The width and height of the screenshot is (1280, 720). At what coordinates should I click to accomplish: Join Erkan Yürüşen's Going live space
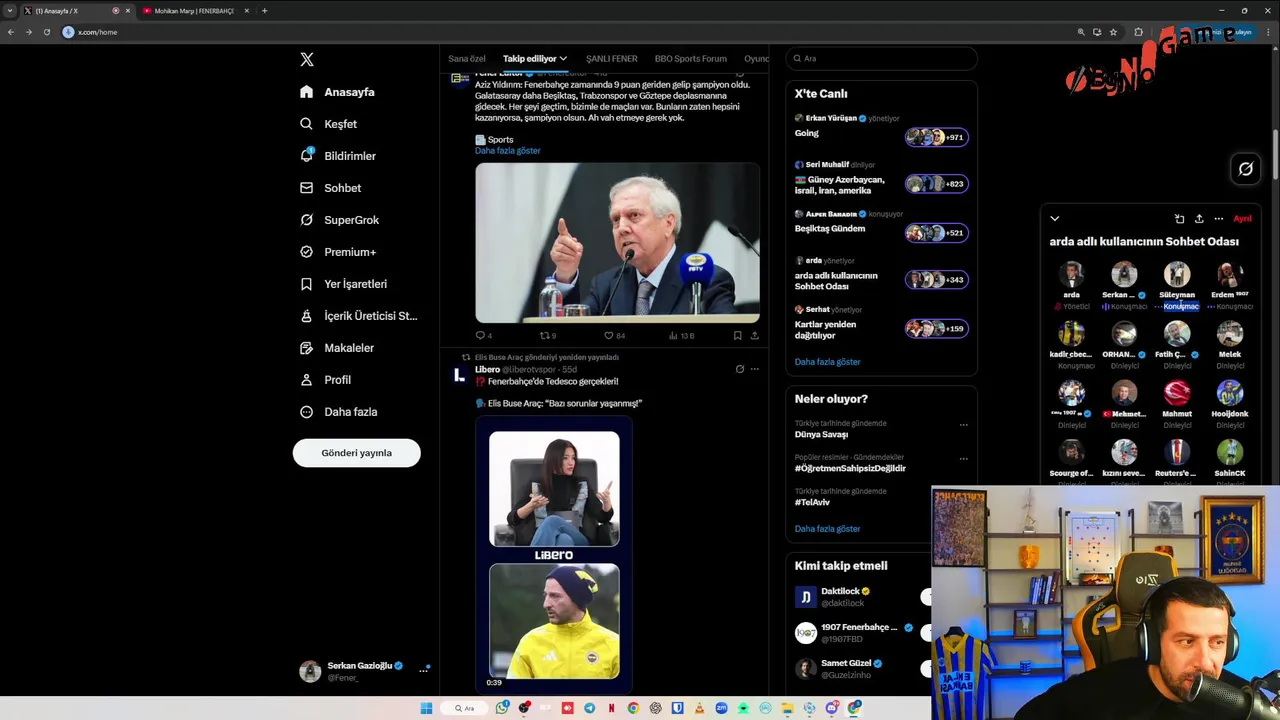(x=881, y=128)
